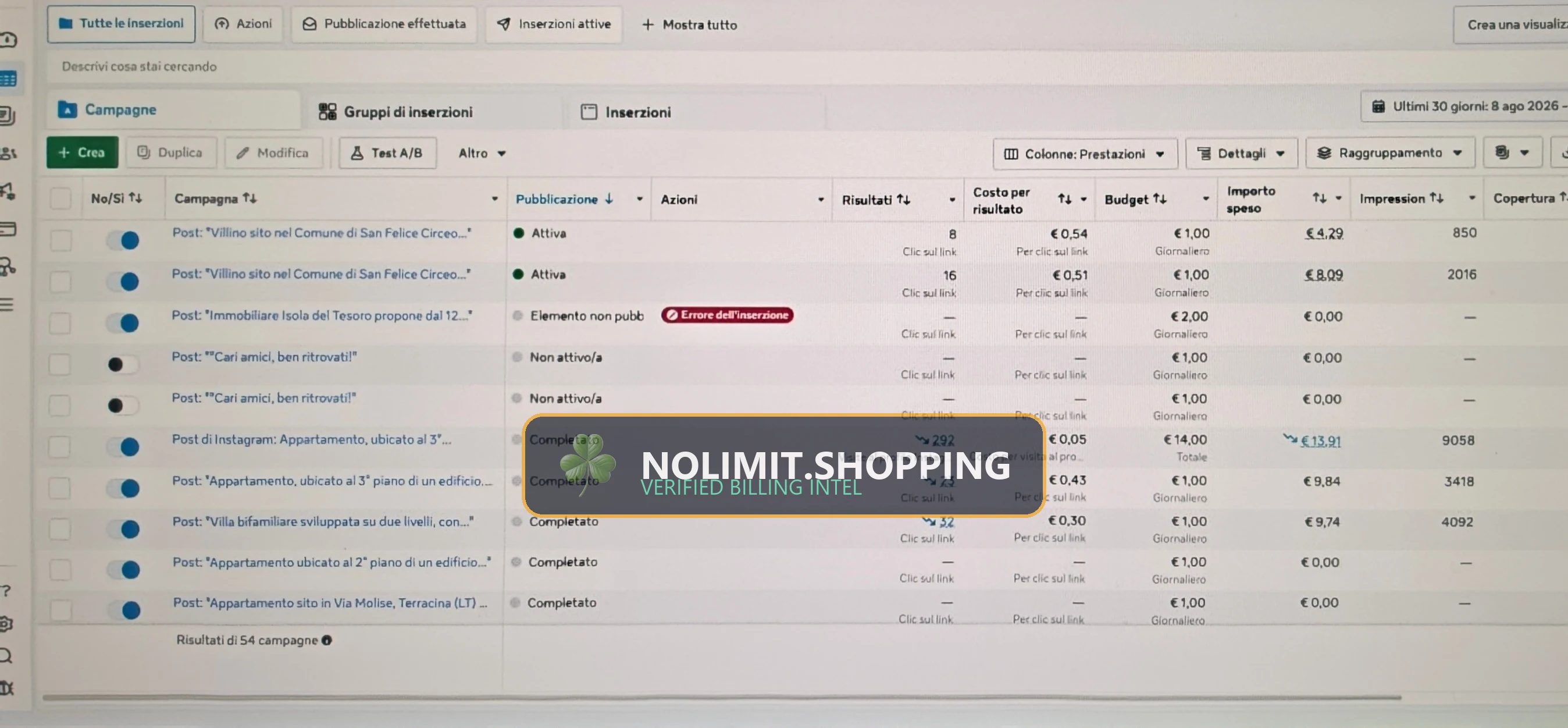1568x728 pixels.
Task: Sort by Campagna column arrows
Action: (x=250, y=198)
